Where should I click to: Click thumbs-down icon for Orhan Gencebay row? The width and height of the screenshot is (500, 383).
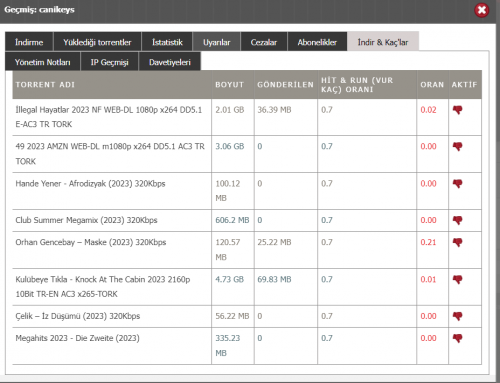tap(457, 242)
